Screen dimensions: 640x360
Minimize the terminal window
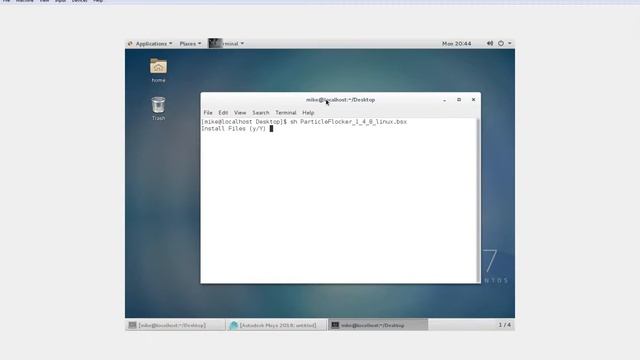point(444,100)
